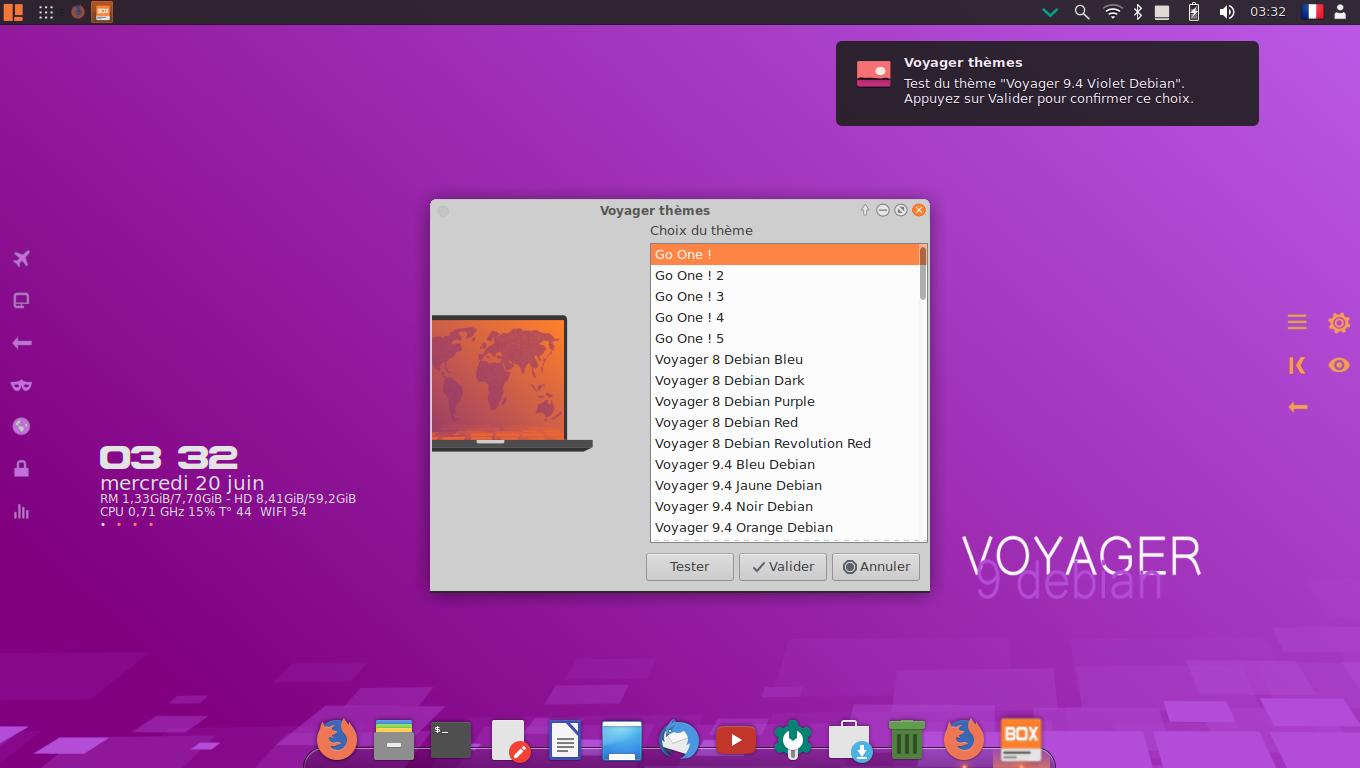Click the mask icon in left sidebar
Image resolution: width=1360 pixels, height=768 pixels.
click(21, 385)
